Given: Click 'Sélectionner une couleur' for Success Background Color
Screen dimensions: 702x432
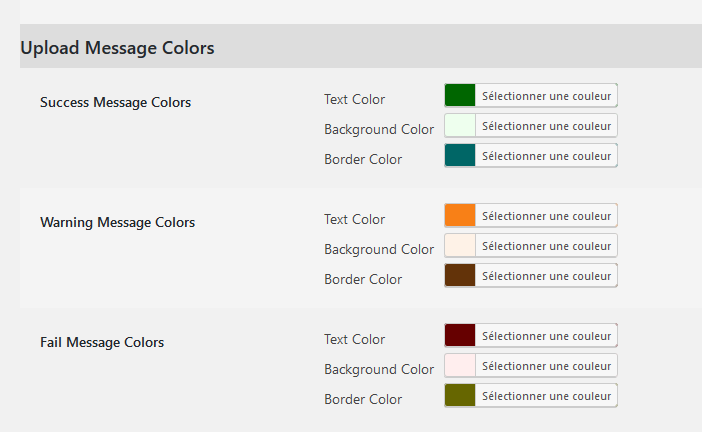Looking at the screenshot, I should click(x=546, y=126).
